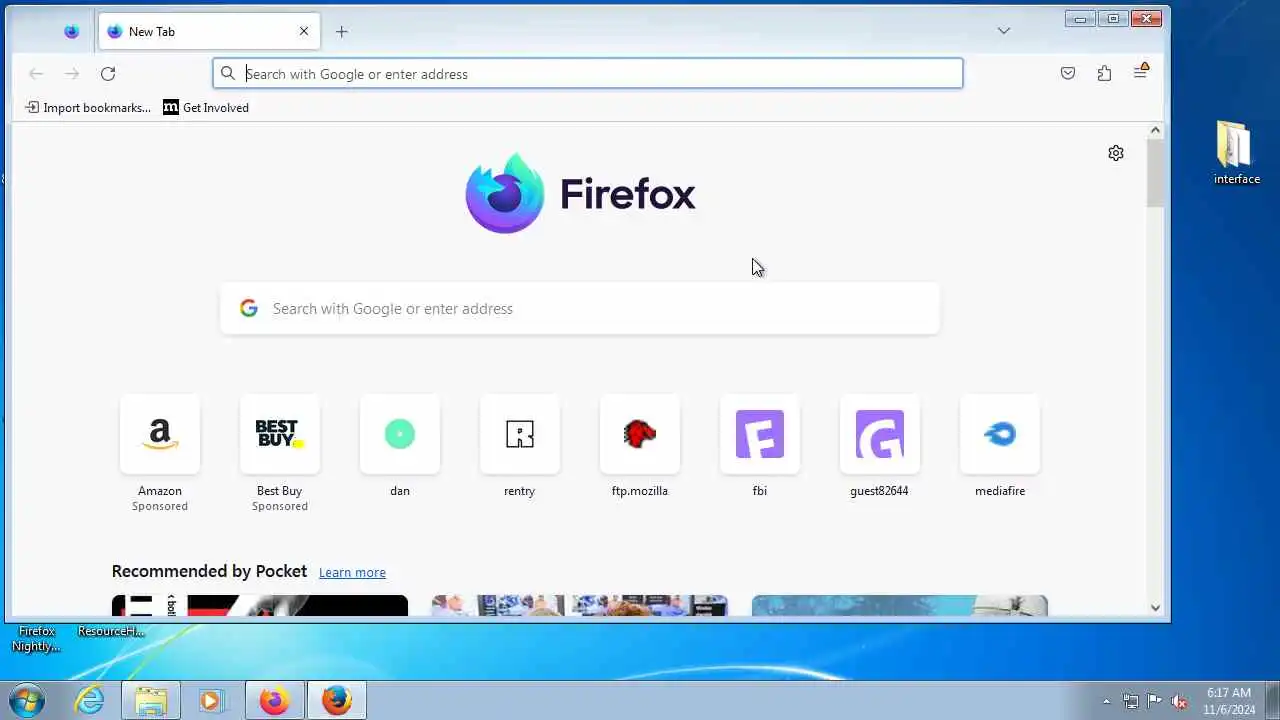The height and width of the screenshot is (720, 1280).
Task: Close the New Tab tab
Action: click(304, 31)
